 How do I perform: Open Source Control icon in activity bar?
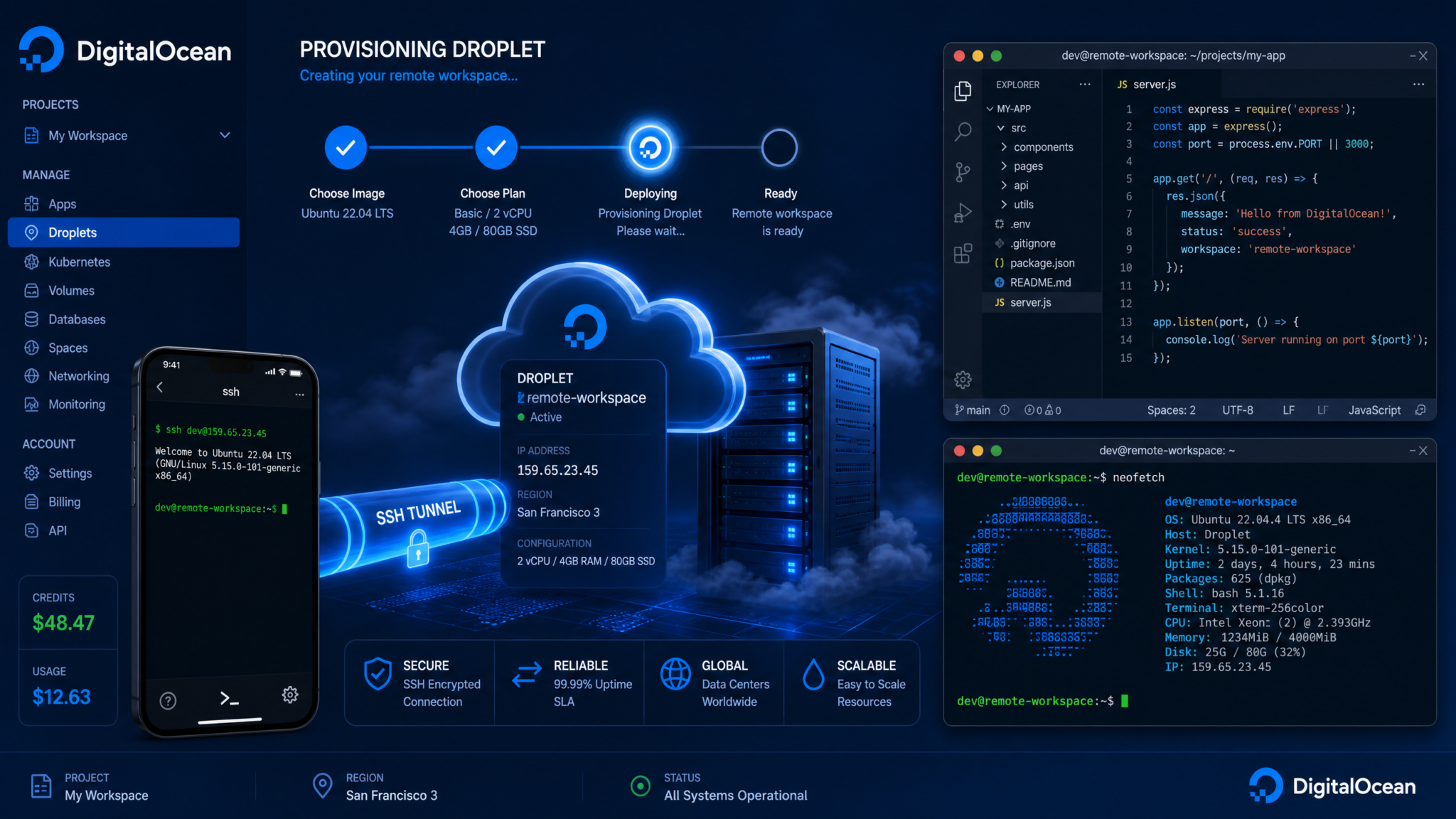963,172
